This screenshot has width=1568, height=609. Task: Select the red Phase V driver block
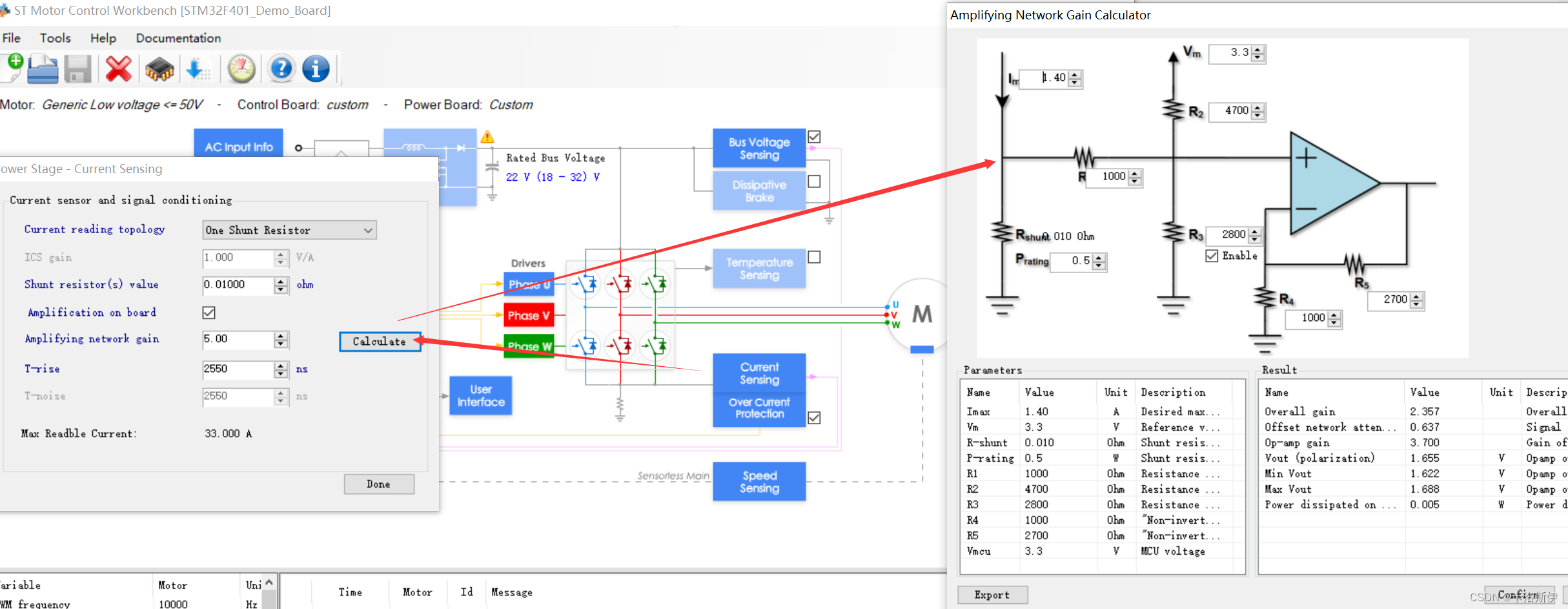(529, 316)
